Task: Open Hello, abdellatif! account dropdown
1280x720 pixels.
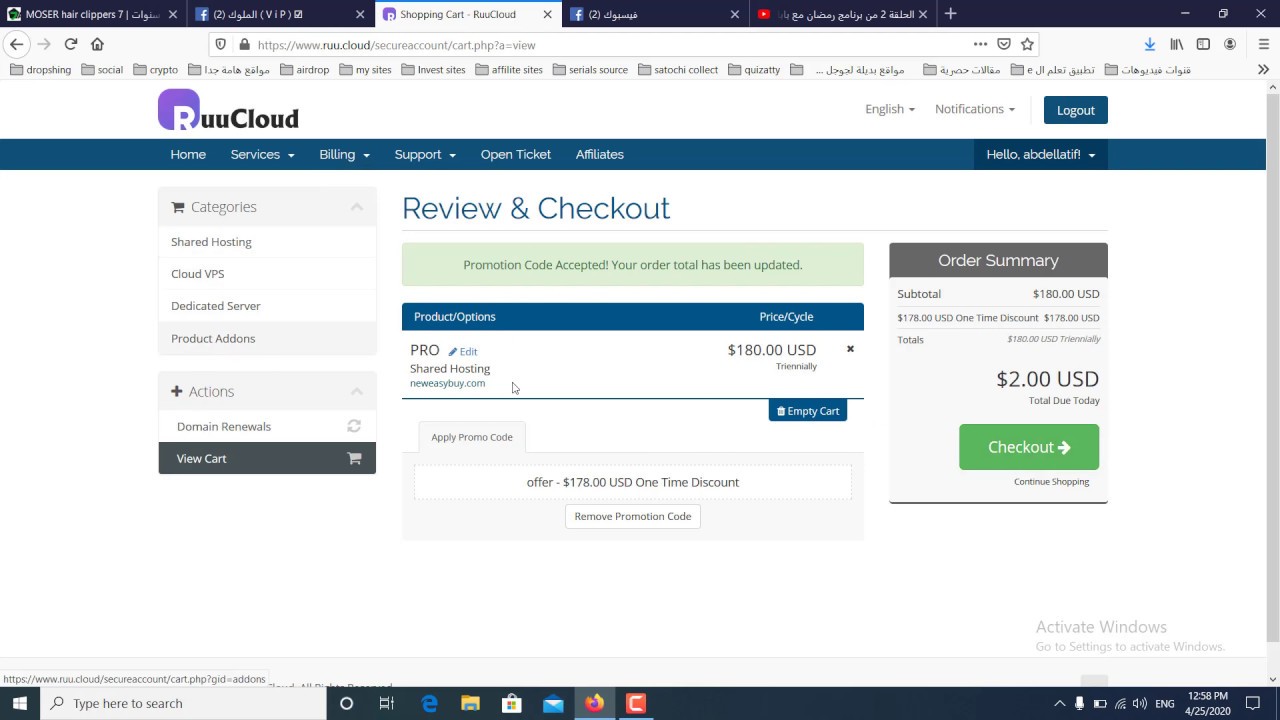Action: click(x=1041, y=154)
